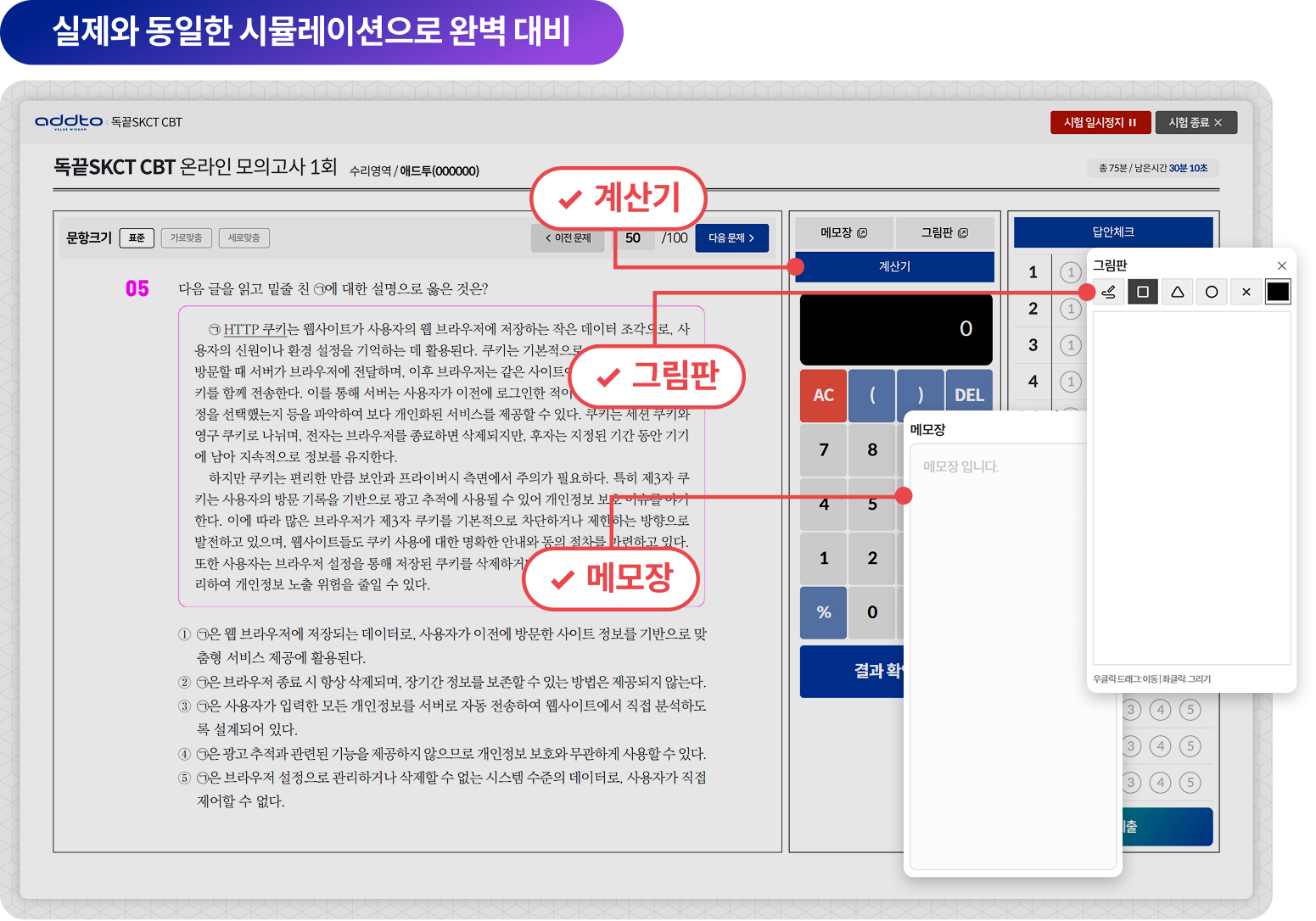Open the 메모장 panel tab

tap(843, 232)
